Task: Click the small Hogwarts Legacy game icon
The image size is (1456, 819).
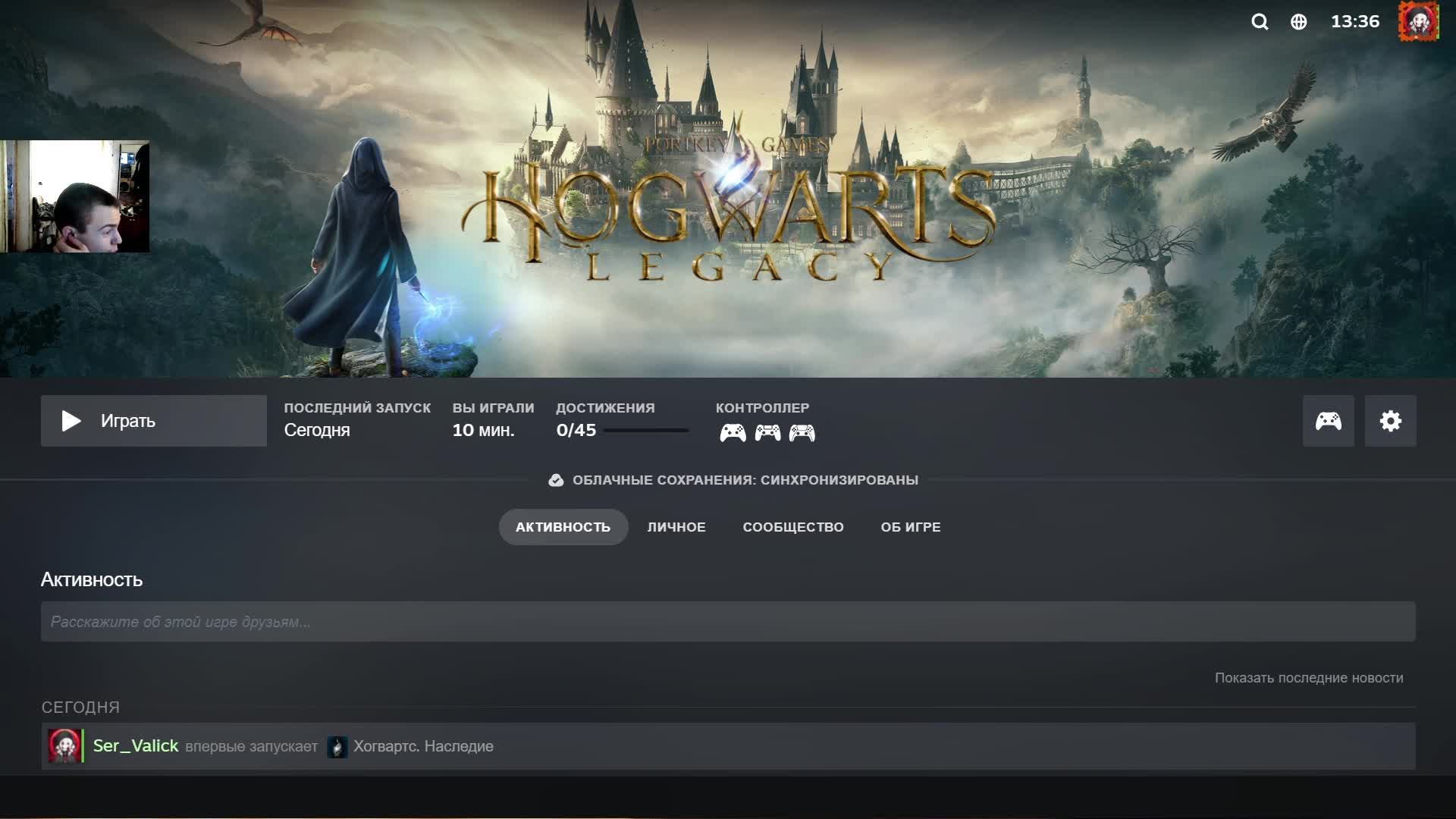Action: pos(337,747)
